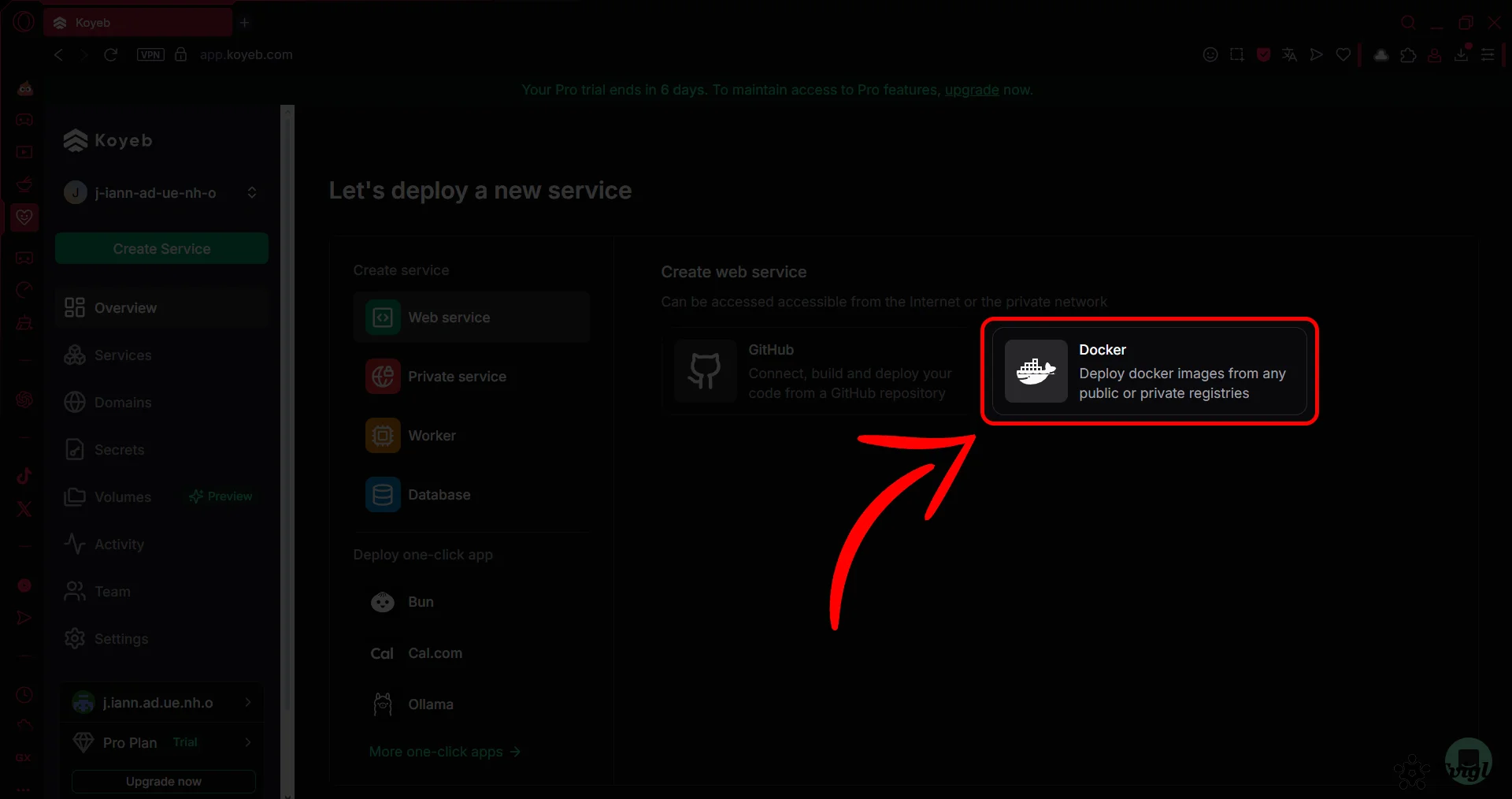Follow the upgrade link in trial banner
Screen dimensions: 1512x799
coord(972,90)
